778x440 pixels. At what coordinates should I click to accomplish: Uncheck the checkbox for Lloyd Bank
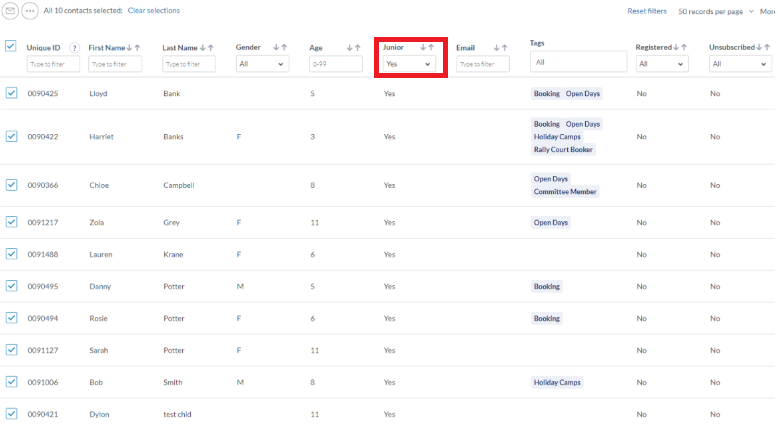(11, 93)
